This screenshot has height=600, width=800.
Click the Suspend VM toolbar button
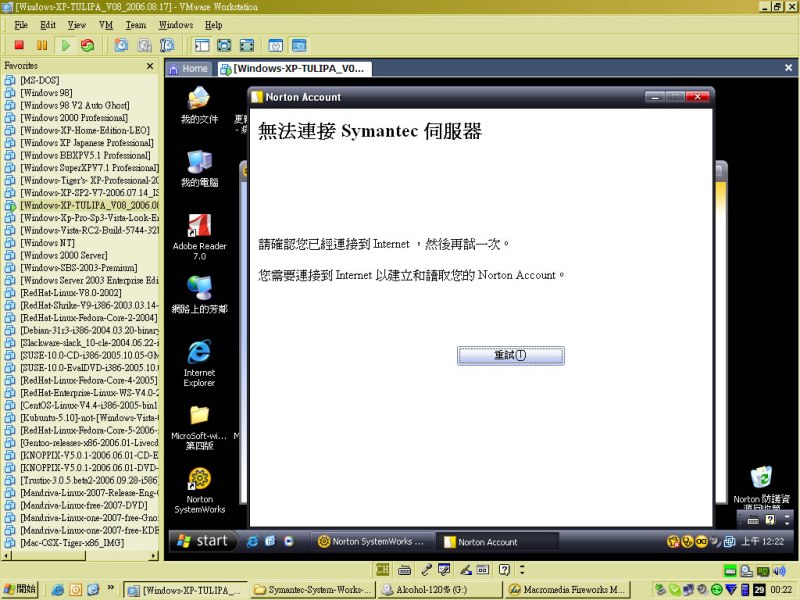(42, 45)
